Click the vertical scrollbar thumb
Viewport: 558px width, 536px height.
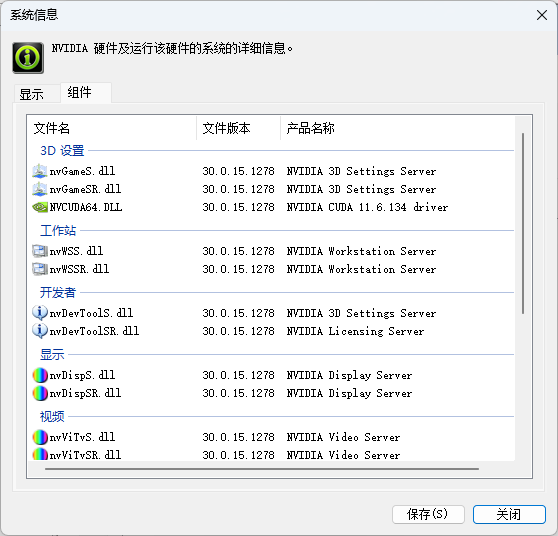tap(523, 224)
